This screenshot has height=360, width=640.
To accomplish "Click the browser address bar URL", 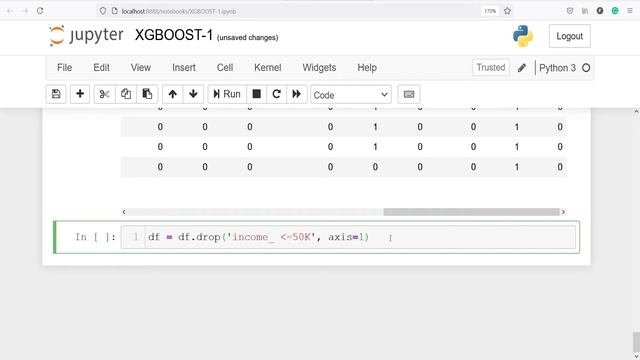I will tap(179, 11).
